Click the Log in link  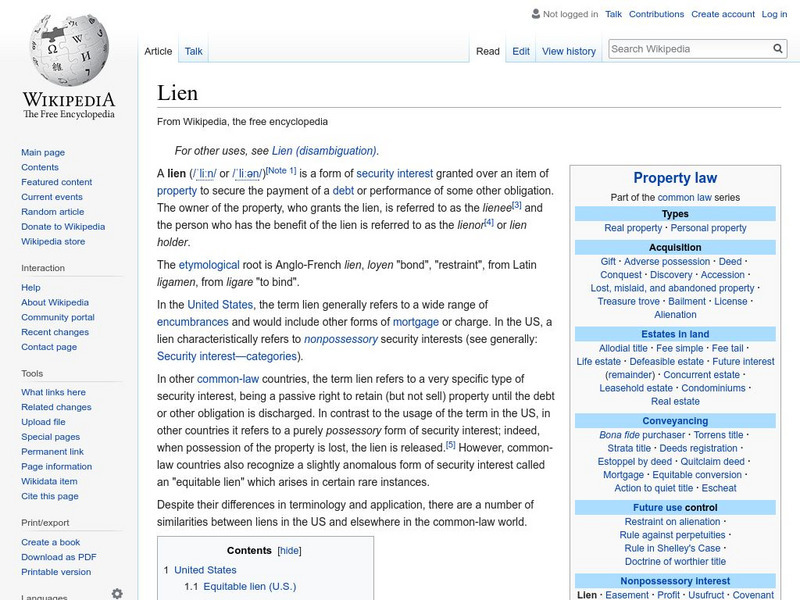point(774,14)
